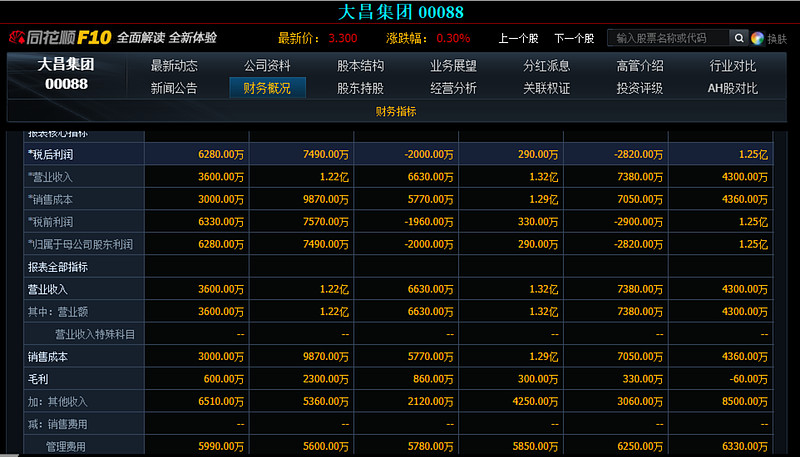This screenshot has width=800, height=457.
Task: Click the 管理费用 cell showing 6330.00万
Action: tap(721, 446)
